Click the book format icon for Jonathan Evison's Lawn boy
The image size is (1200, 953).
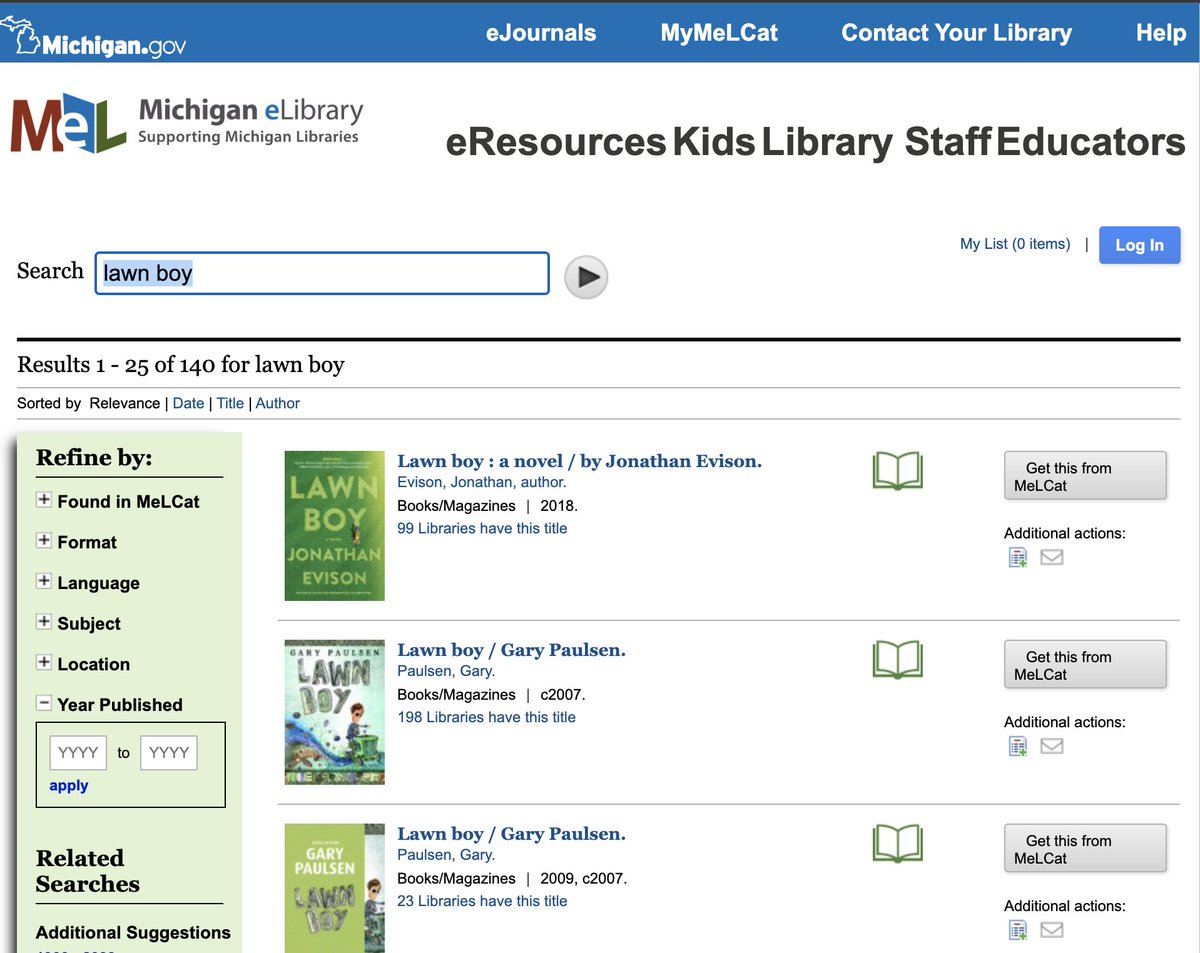pyautogui.click(x=897, y=471)
